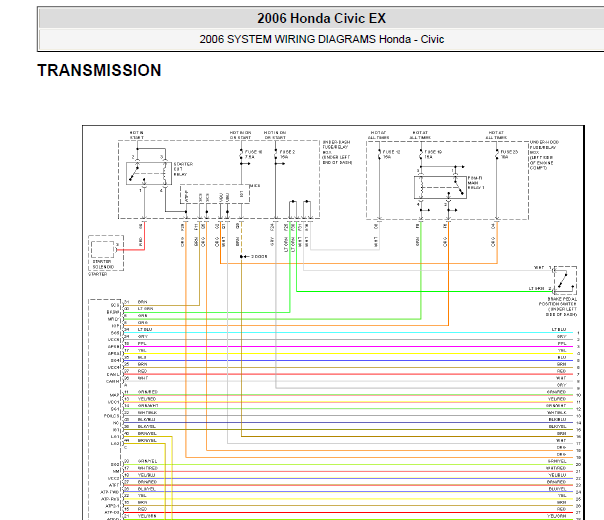Click the ATP-FWD terminal label
This screenshot has width=604, height=520.
coord(110,492)
